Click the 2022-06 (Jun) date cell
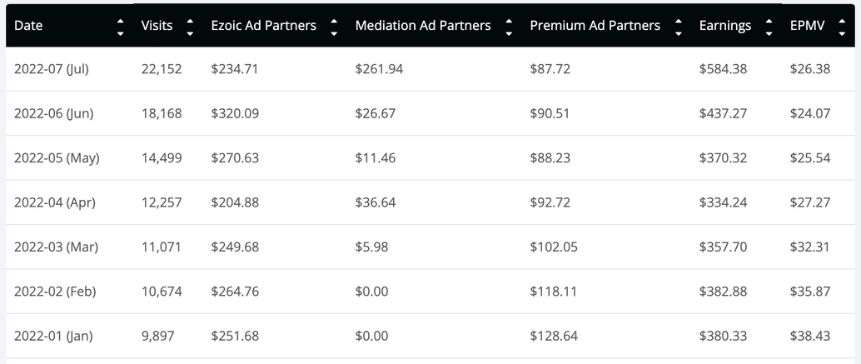Screen dimensions: 861x364 54,114
